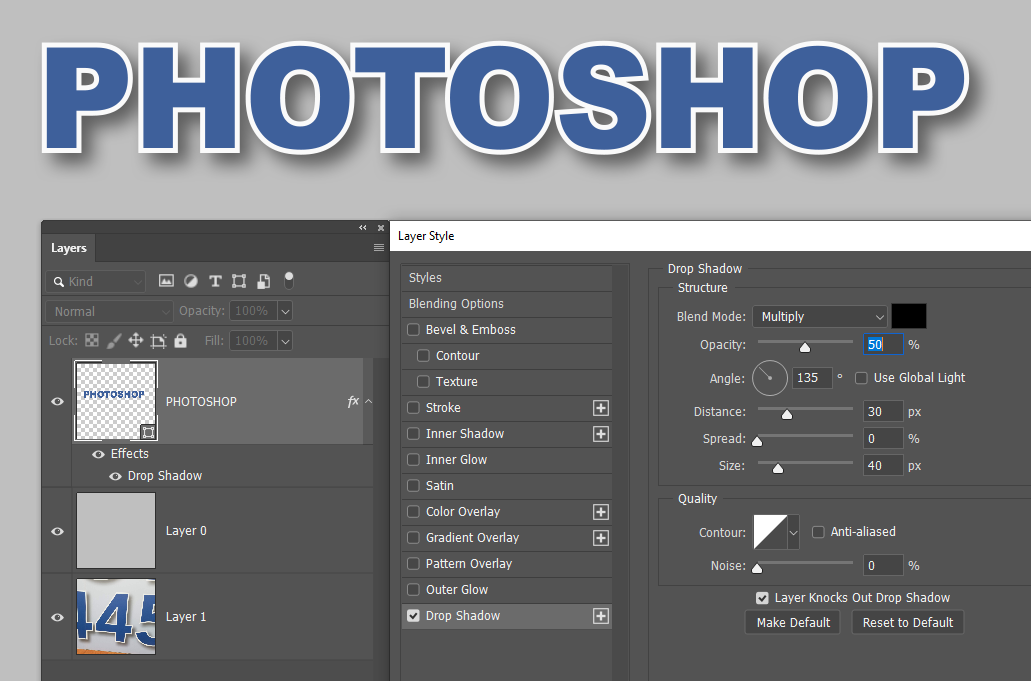1031x681 pixels.
Task: Activate the Lock all icon
Action: pos(179,341)
